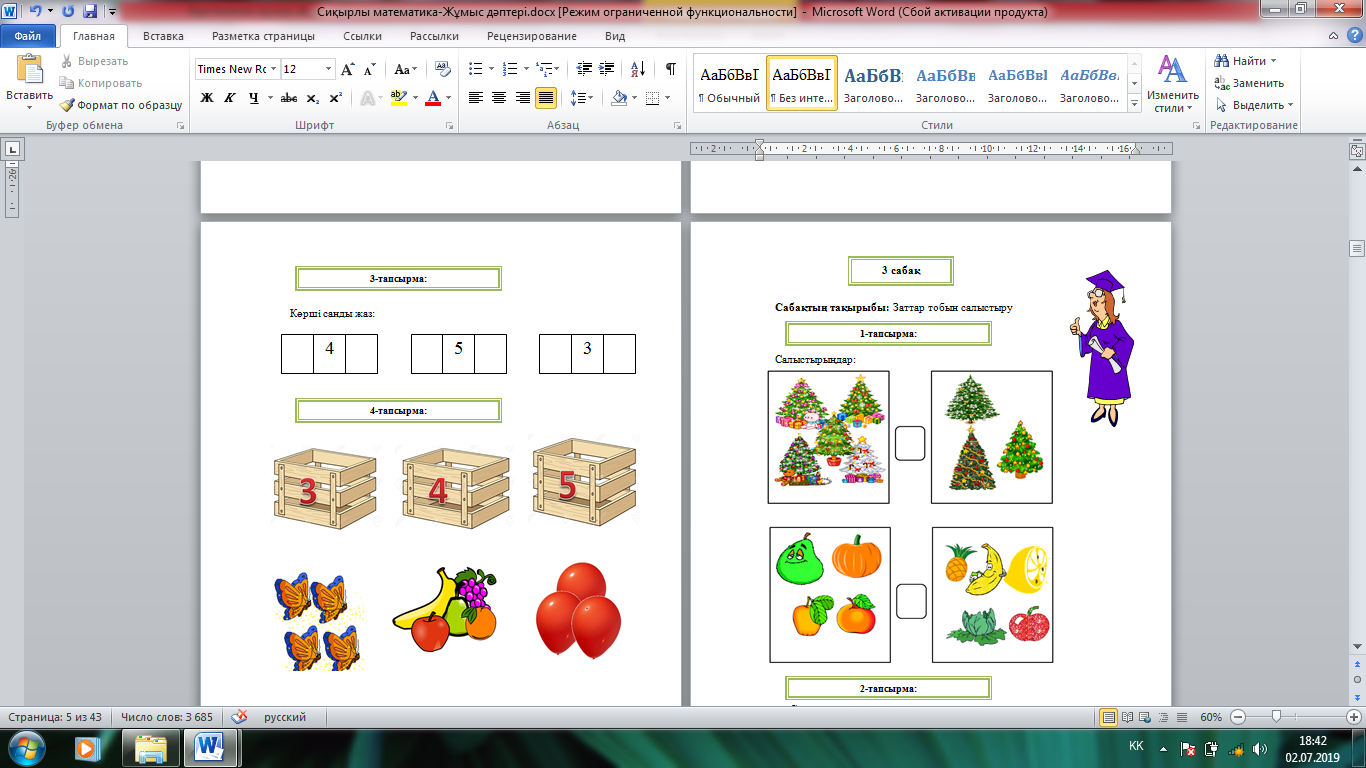Click the vertical scrollbar thumb
The image size is (1366, 768).
pos(1357,248)
